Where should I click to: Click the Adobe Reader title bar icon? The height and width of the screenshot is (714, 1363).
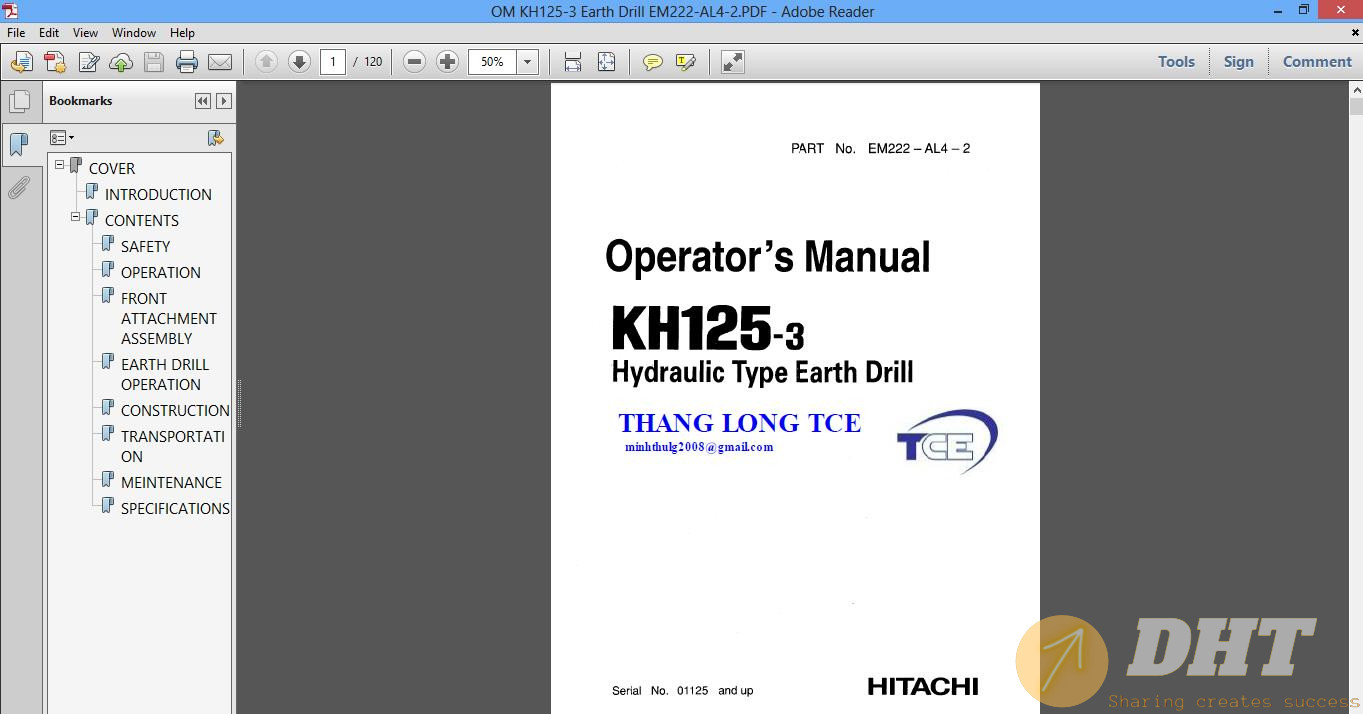point(11,11)
